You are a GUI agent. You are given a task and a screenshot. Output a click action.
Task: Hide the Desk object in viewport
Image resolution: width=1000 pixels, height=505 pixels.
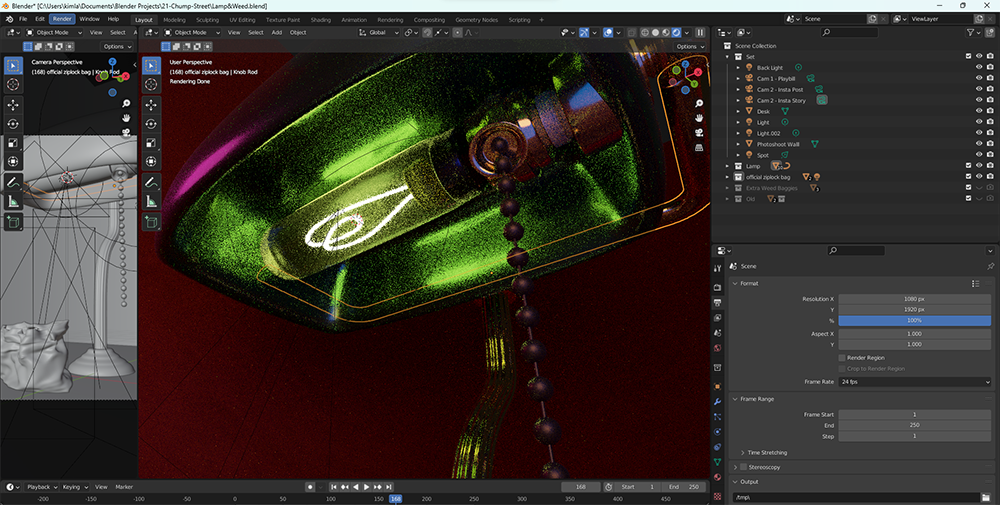979,111
